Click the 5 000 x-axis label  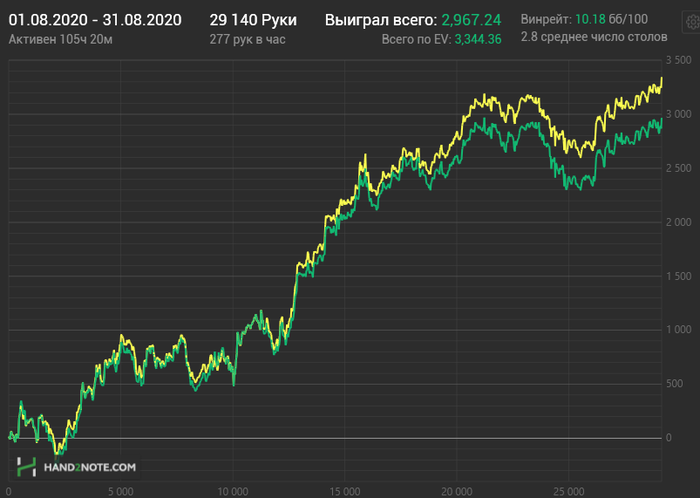121,492
